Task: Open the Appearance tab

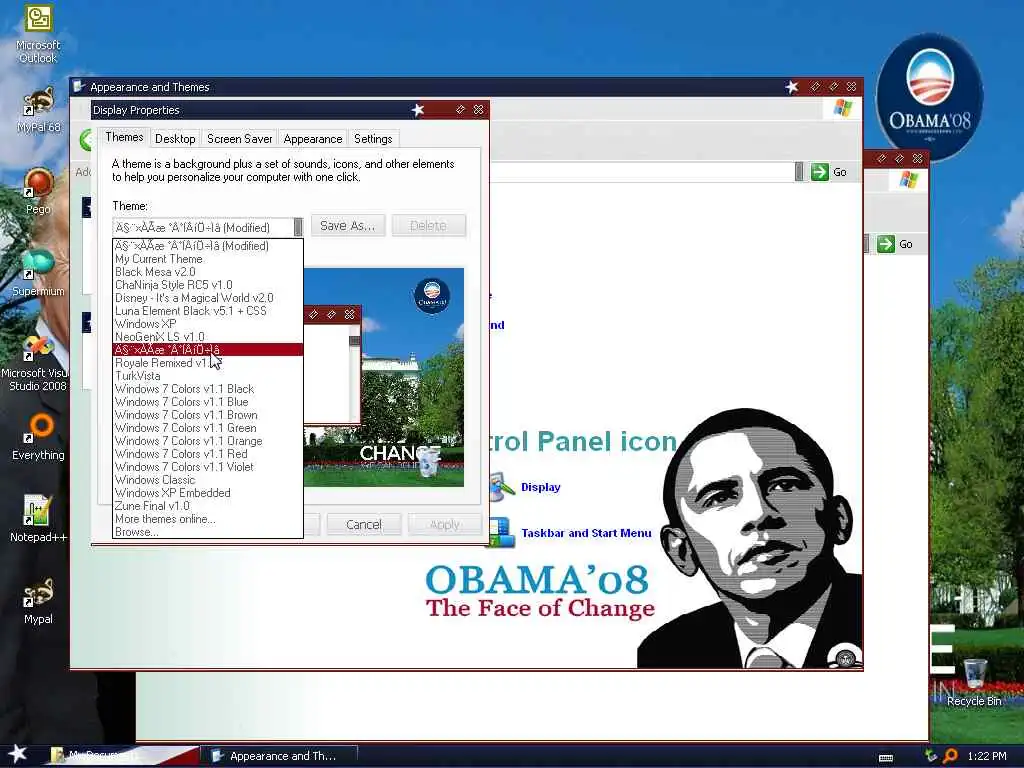Action: click(313, 139)
